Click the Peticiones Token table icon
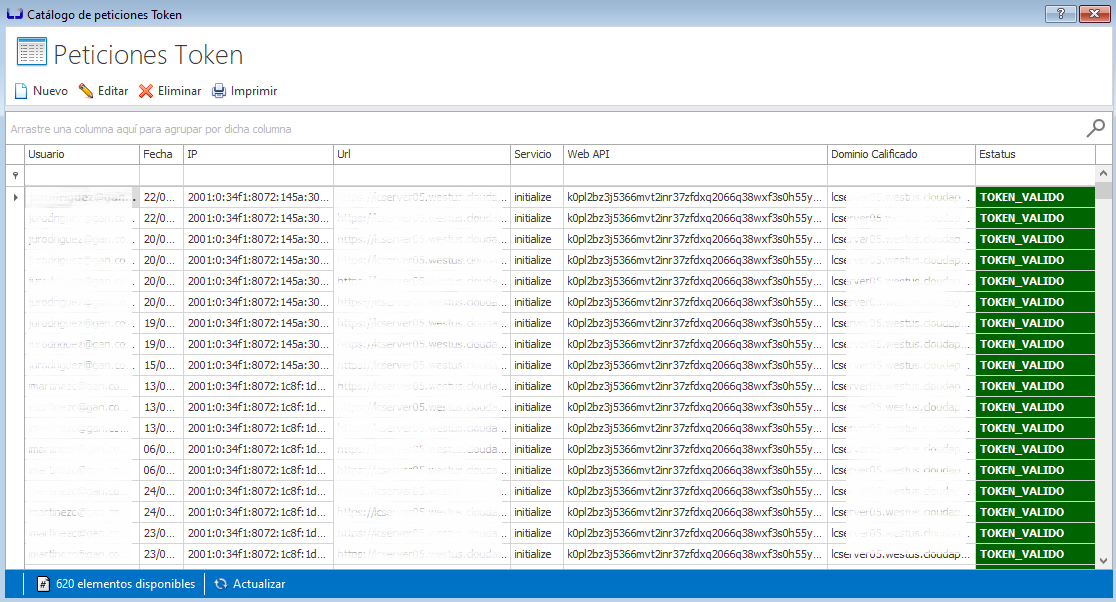 click(32, 53)
